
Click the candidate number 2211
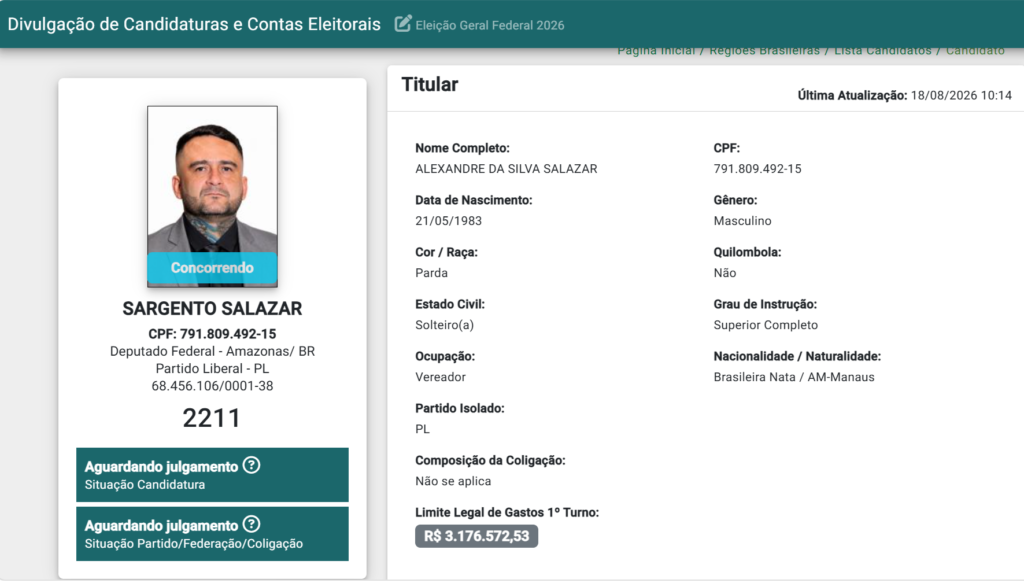click(212, 418)
